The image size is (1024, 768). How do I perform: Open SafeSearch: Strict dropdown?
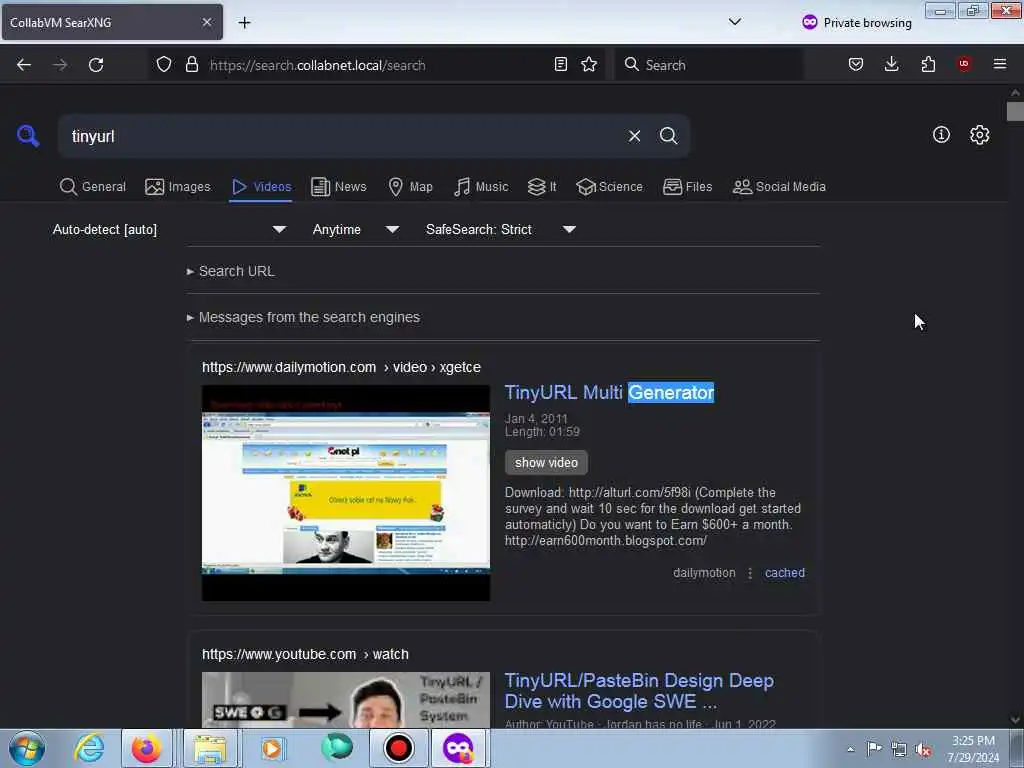[x=501, y=229]
